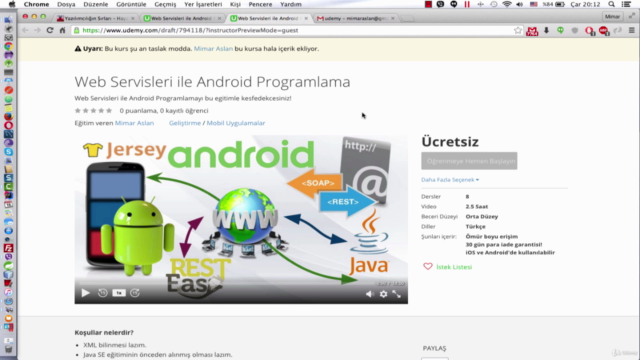Reload the Udemy page

tap(50, 31)
